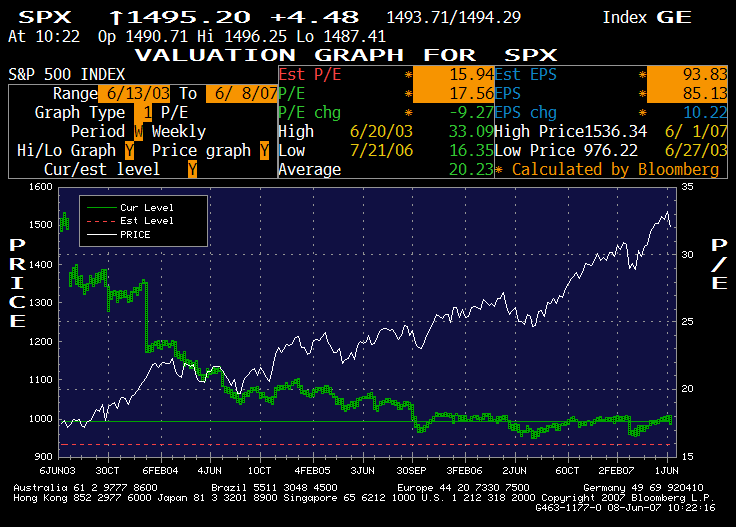Click the Index GE label at top right

tap(652, 17)
